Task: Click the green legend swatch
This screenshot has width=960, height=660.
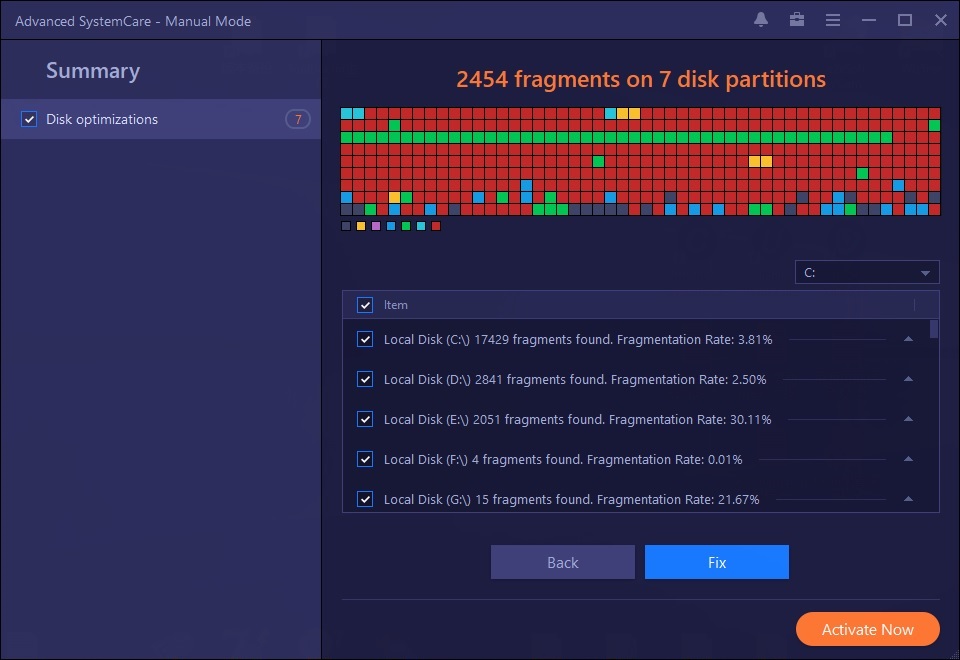Action: [x=406, y=226]
